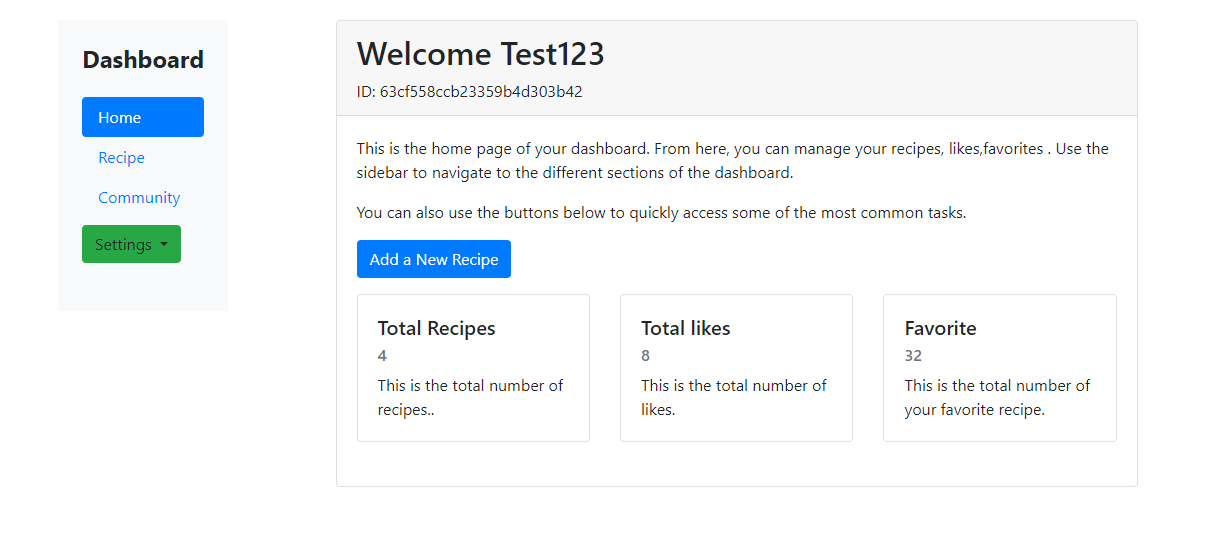Click the Favorite card title
This screenshot has width=1207, height=548.
940,328
